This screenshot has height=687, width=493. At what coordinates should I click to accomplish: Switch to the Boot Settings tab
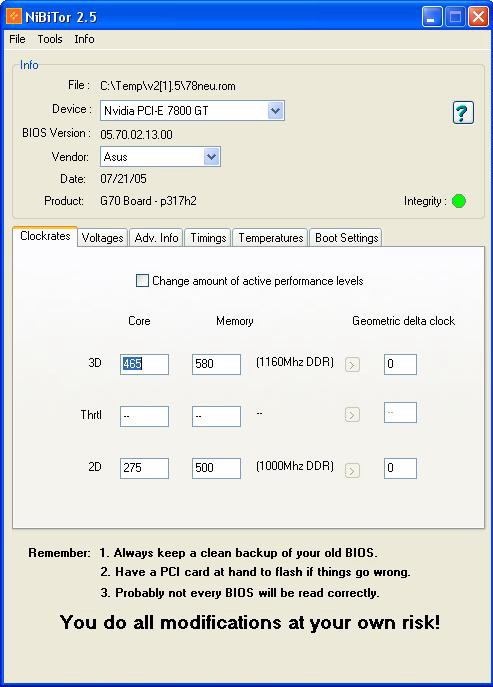pos(346,238)
